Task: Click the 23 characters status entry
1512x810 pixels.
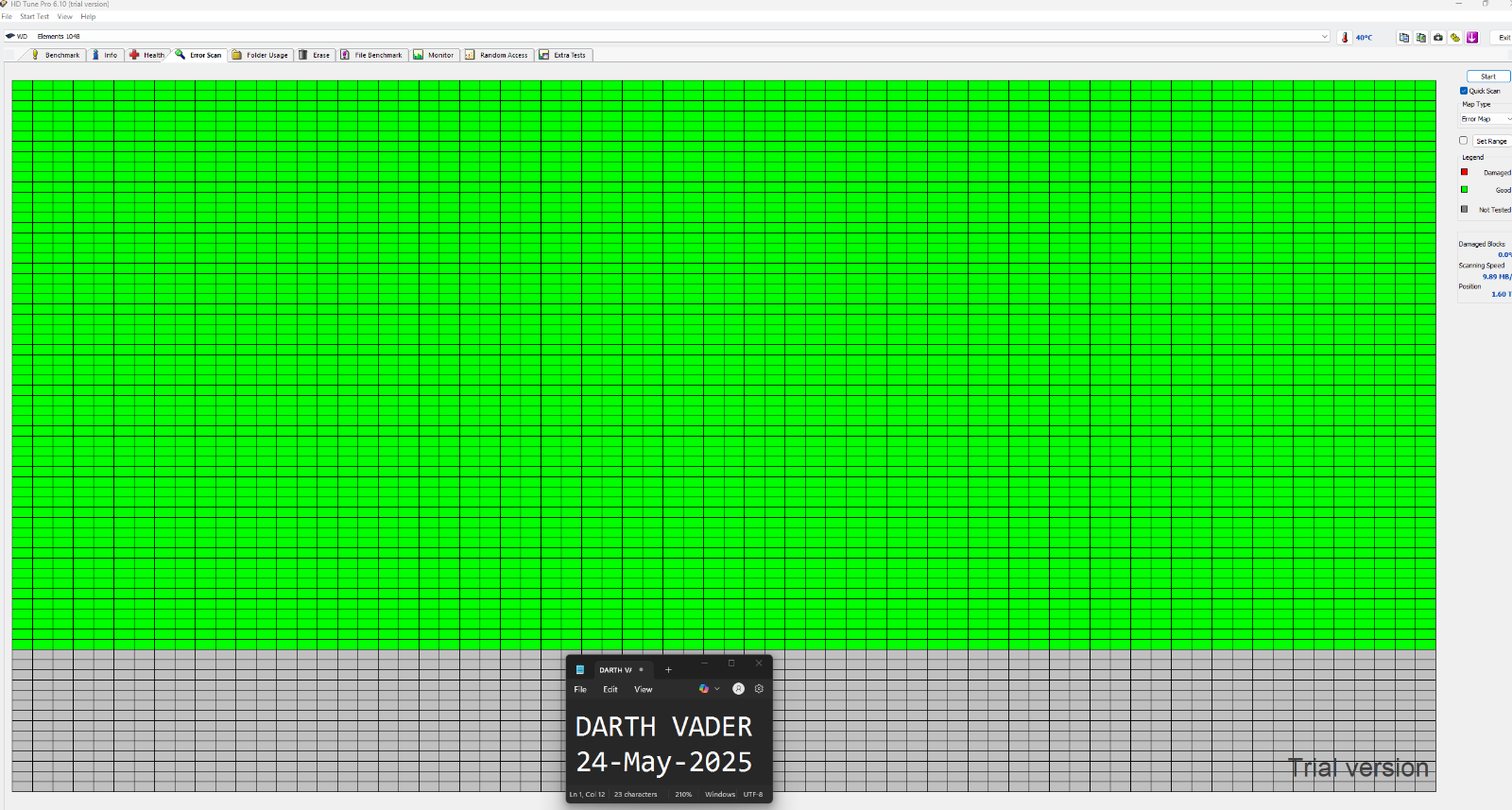Action: (635, 794)
